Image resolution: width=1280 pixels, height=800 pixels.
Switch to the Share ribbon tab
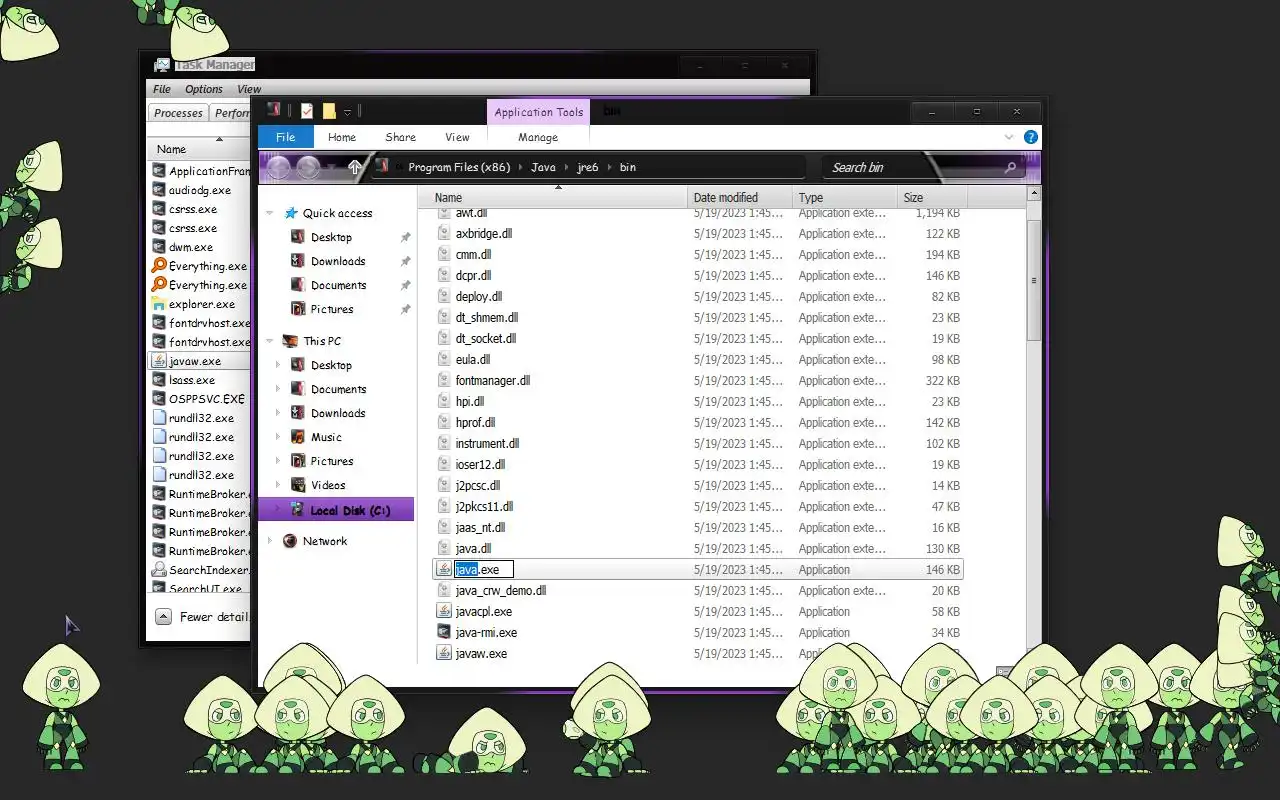(400, 137)
